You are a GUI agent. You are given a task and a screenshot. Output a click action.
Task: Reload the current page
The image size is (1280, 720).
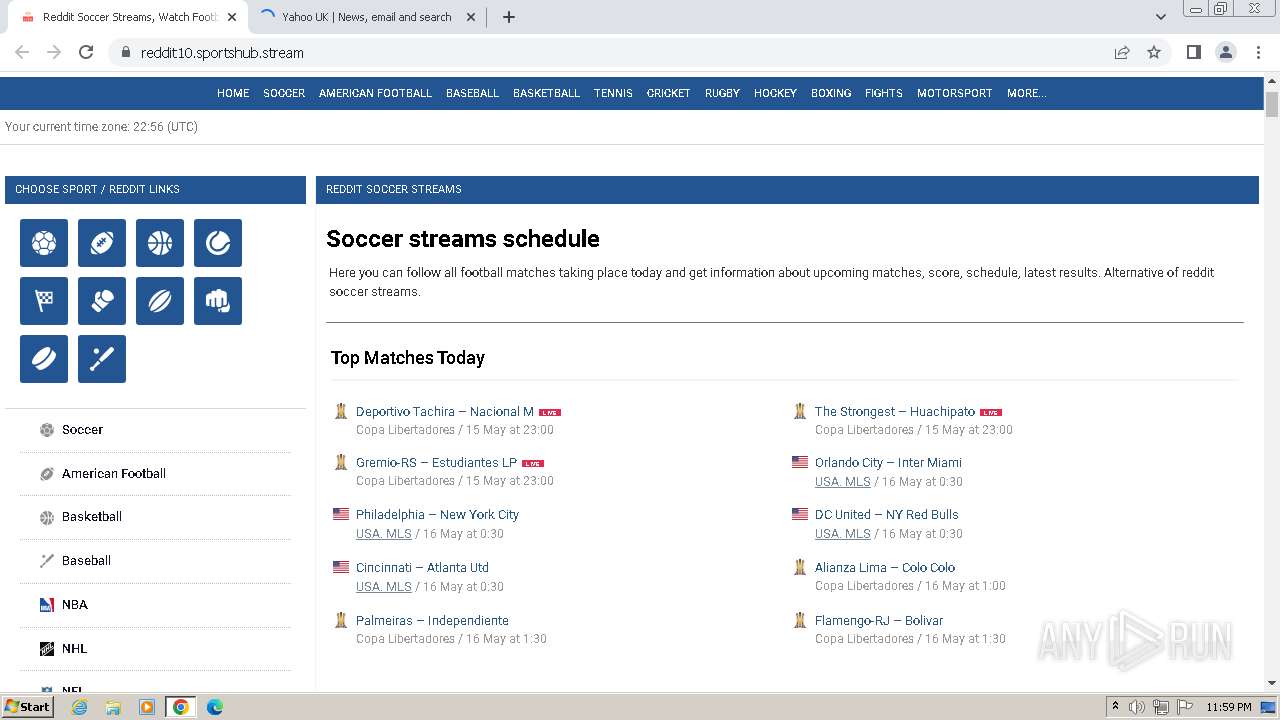[86, 52]
